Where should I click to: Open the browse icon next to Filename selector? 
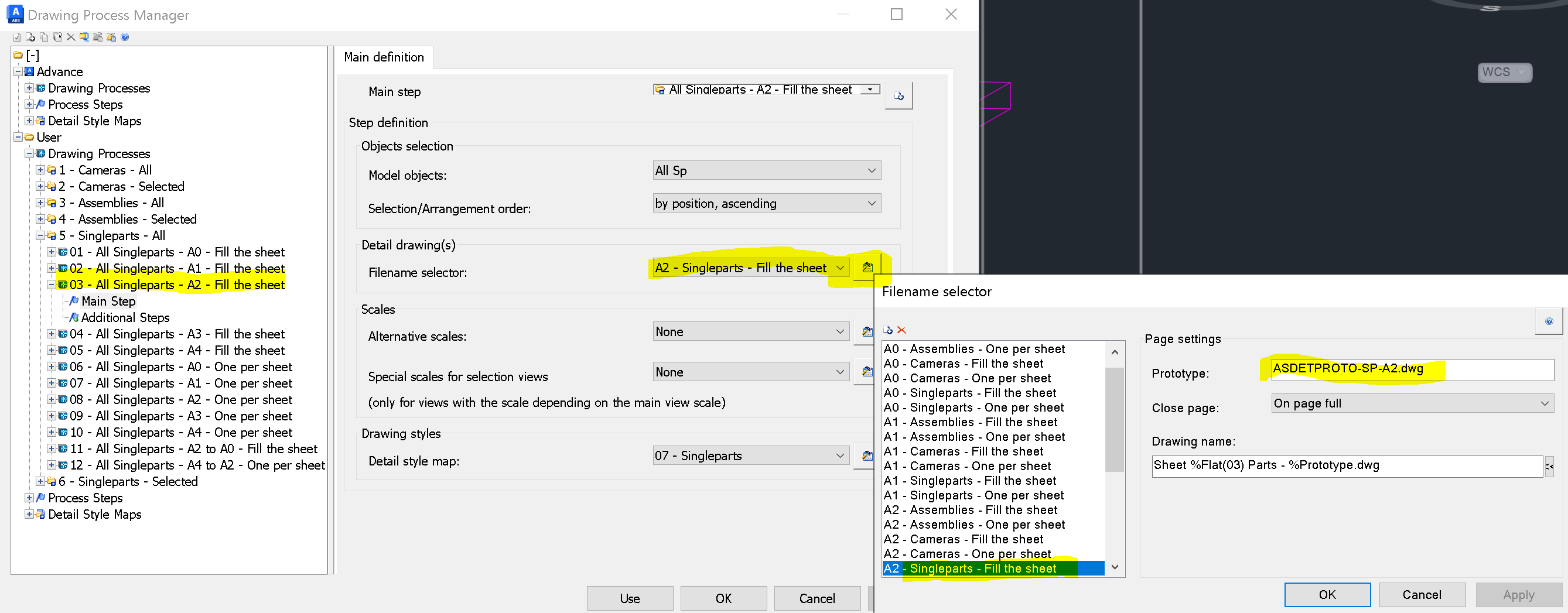[x=867, y=266]
